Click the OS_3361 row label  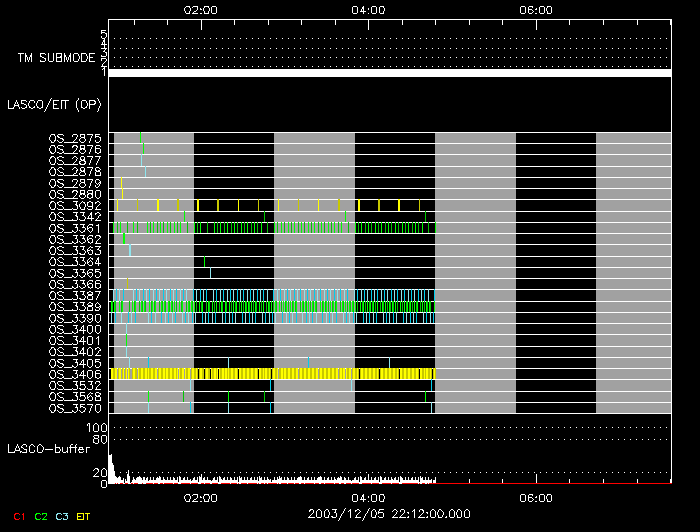75,228
